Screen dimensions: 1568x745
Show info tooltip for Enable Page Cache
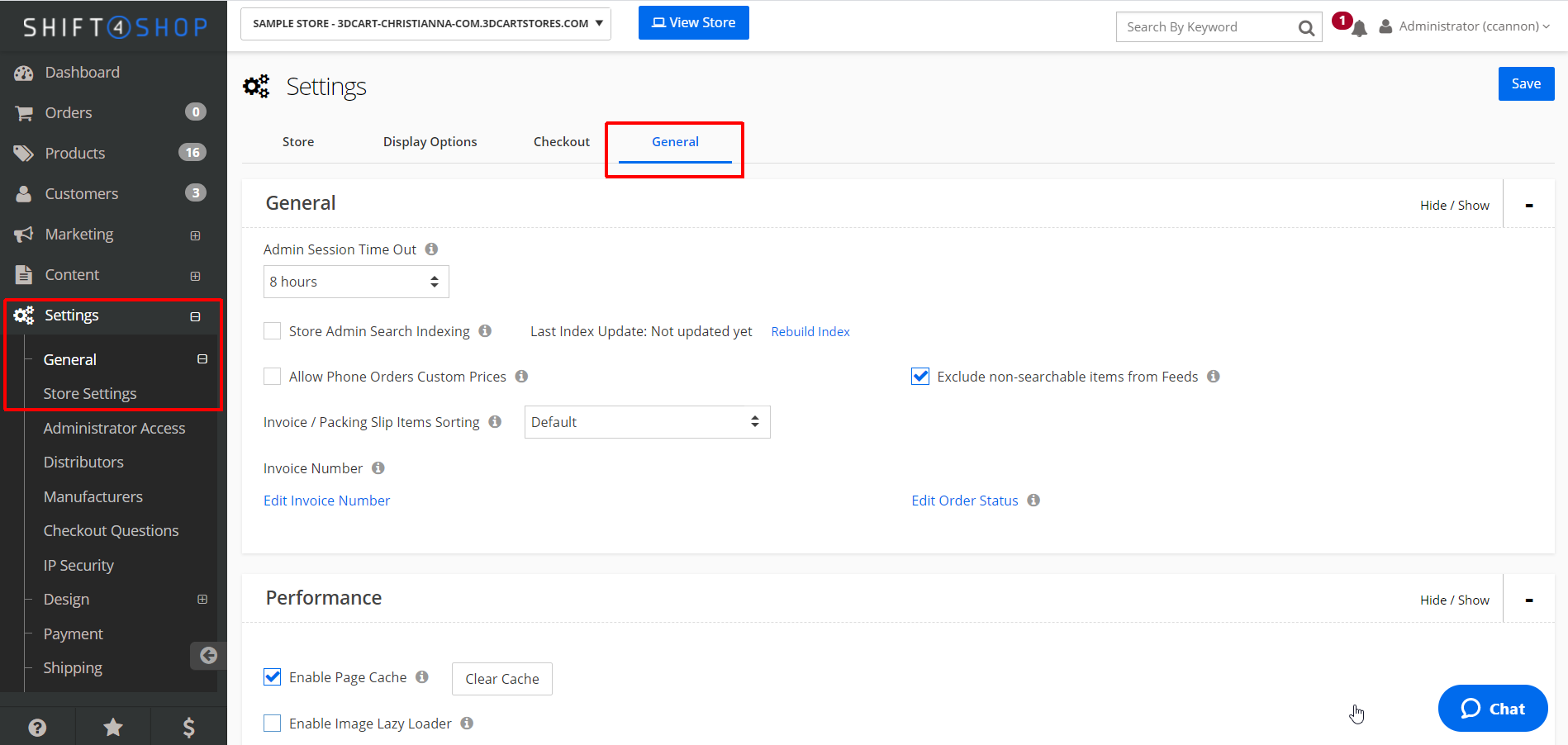point(422,676)
